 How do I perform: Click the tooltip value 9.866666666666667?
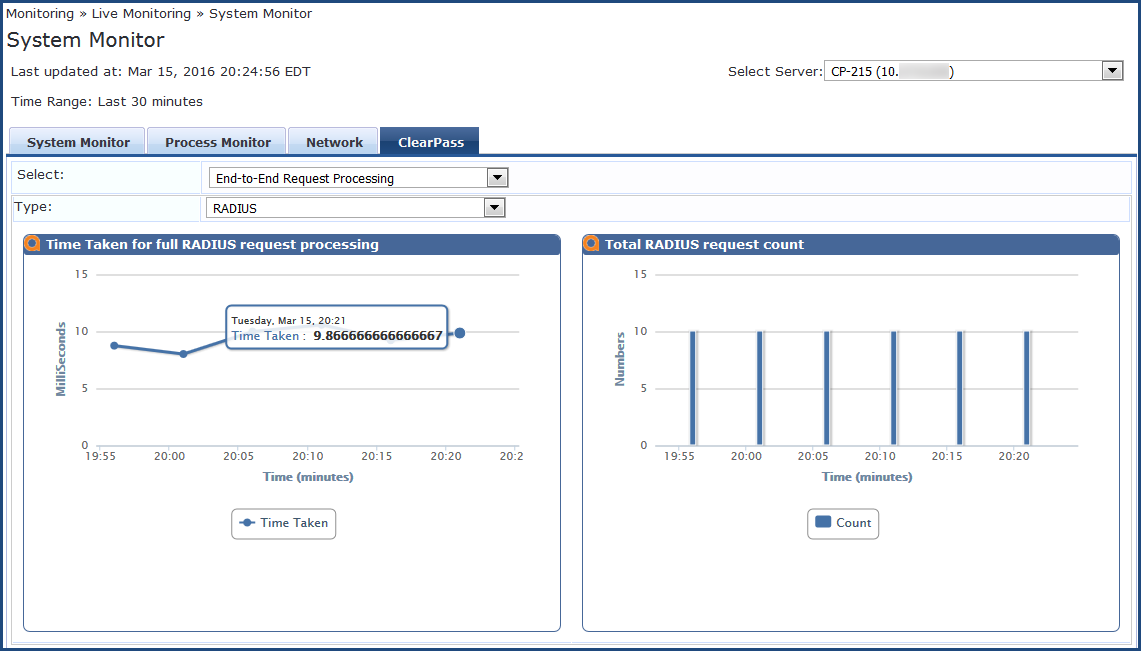click(378, 336)
